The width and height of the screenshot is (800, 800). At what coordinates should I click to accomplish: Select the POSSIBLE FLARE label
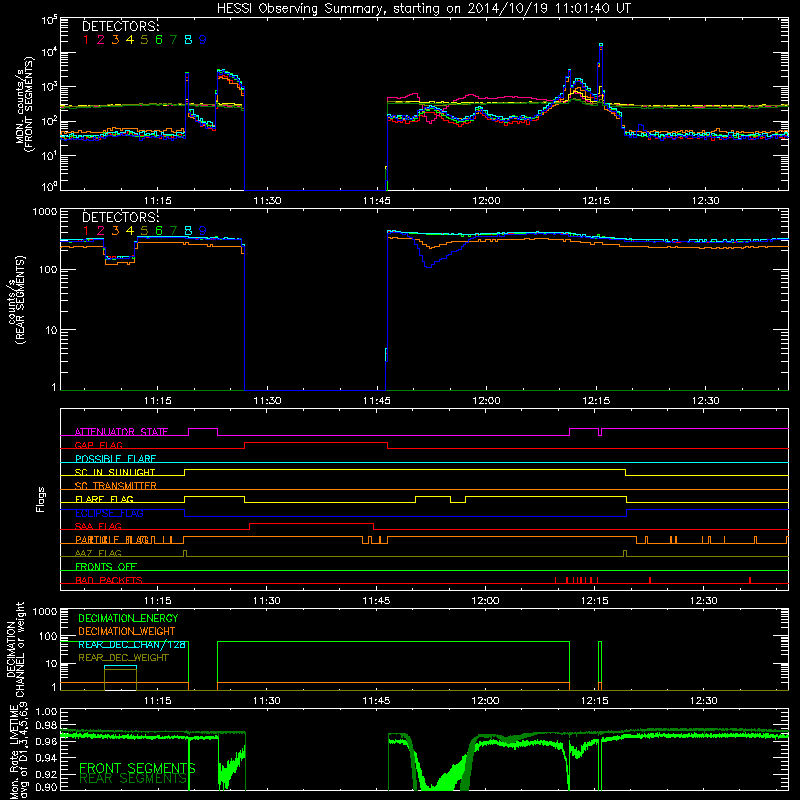[x=115, y=459]
